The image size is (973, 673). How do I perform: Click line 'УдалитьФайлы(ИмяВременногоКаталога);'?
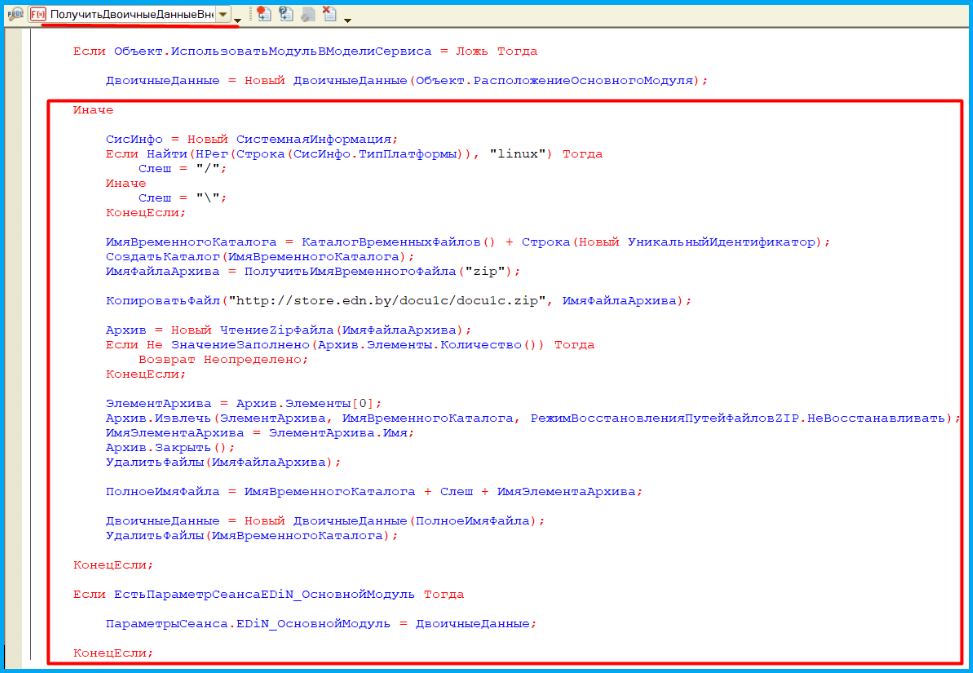click(x=251, y=536)
